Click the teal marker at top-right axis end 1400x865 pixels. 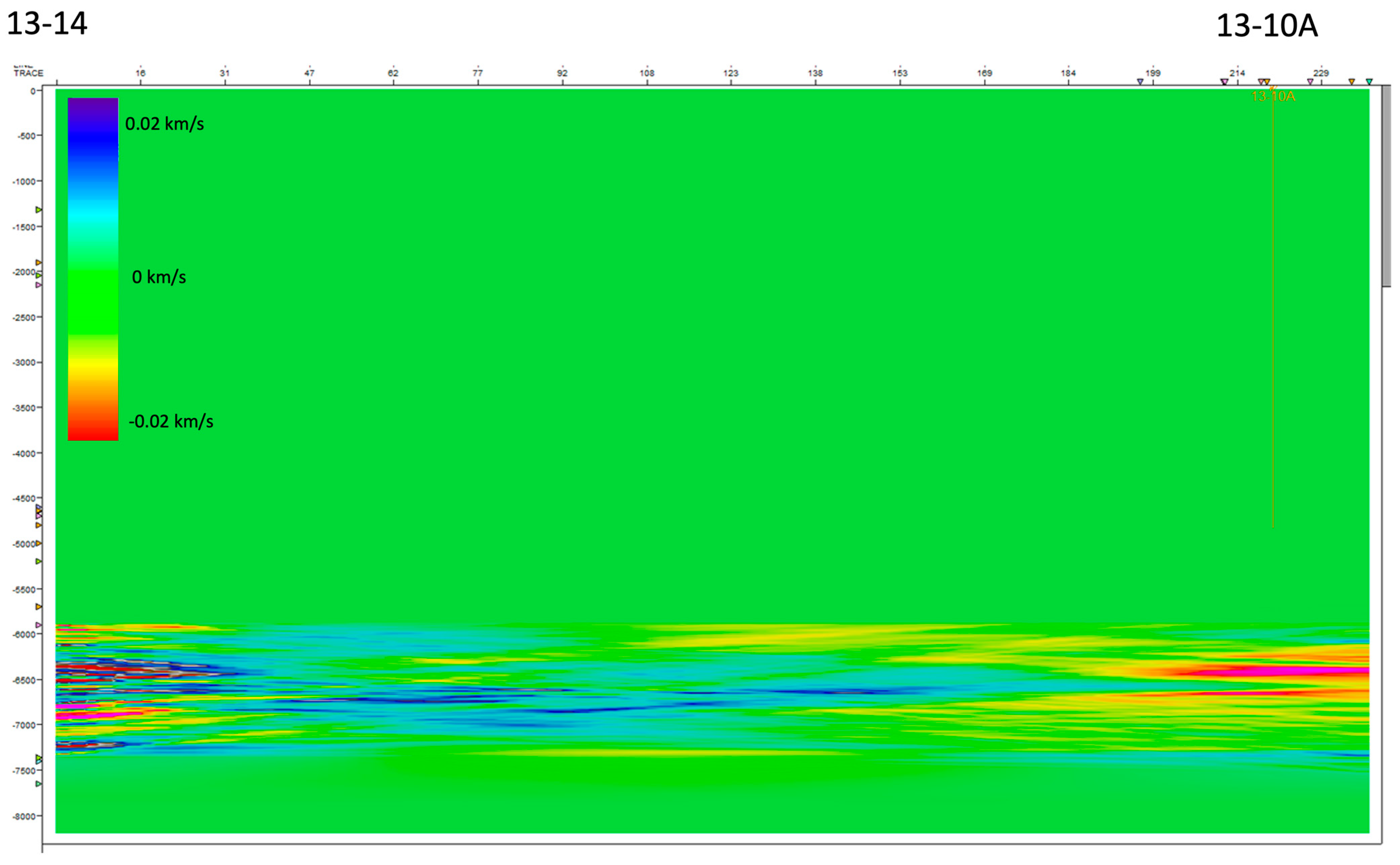[1369, 82]
